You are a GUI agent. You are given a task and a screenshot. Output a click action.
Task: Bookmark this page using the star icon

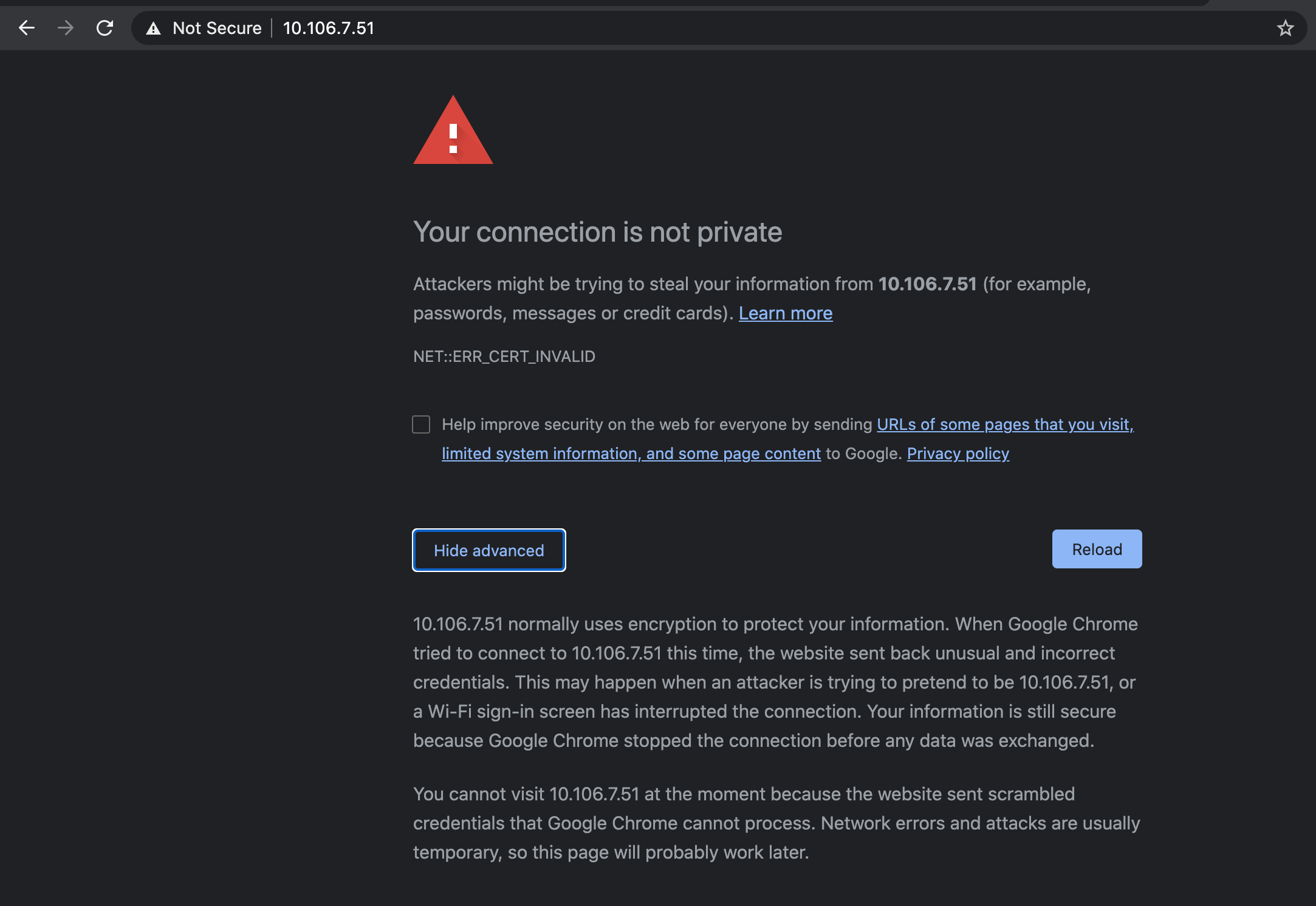point(1285,28)
